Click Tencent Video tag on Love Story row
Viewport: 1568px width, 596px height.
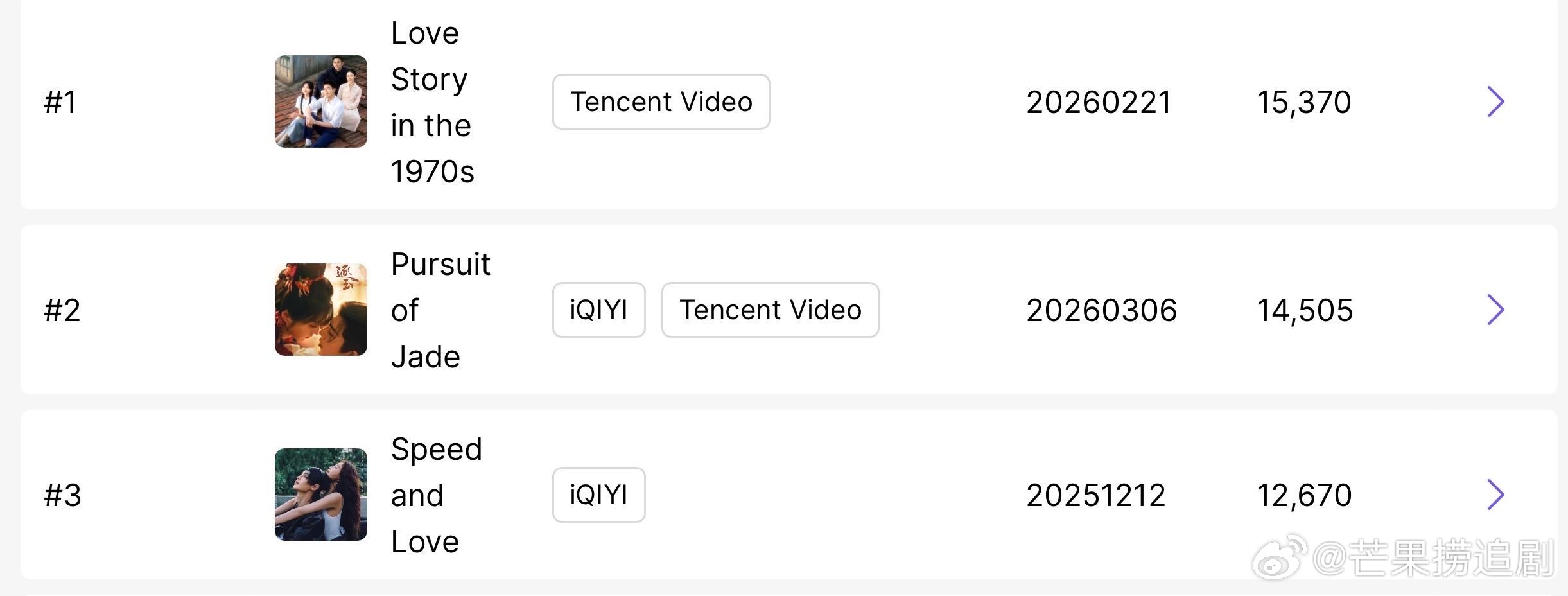661,101
